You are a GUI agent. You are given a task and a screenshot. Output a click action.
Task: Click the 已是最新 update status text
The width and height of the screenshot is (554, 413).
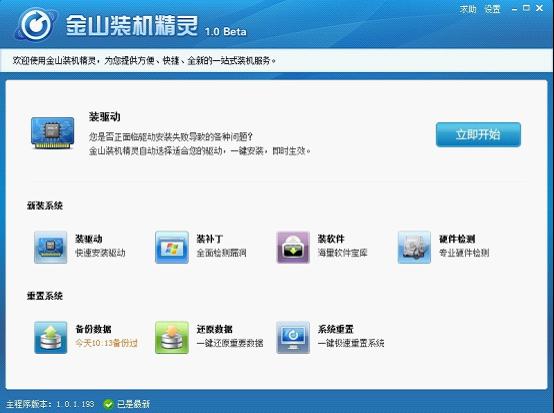point(134,404)
